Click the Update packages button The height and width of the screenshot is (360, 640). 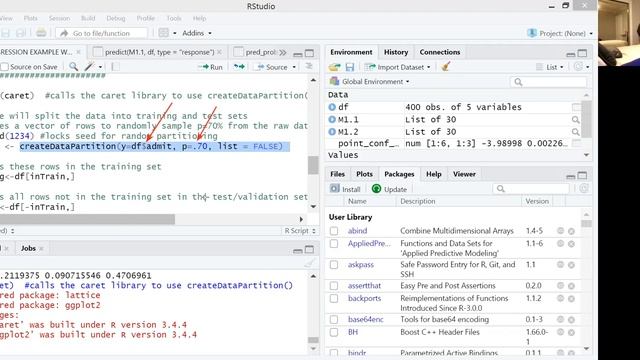pyautogui.click(x=389, y=189)
